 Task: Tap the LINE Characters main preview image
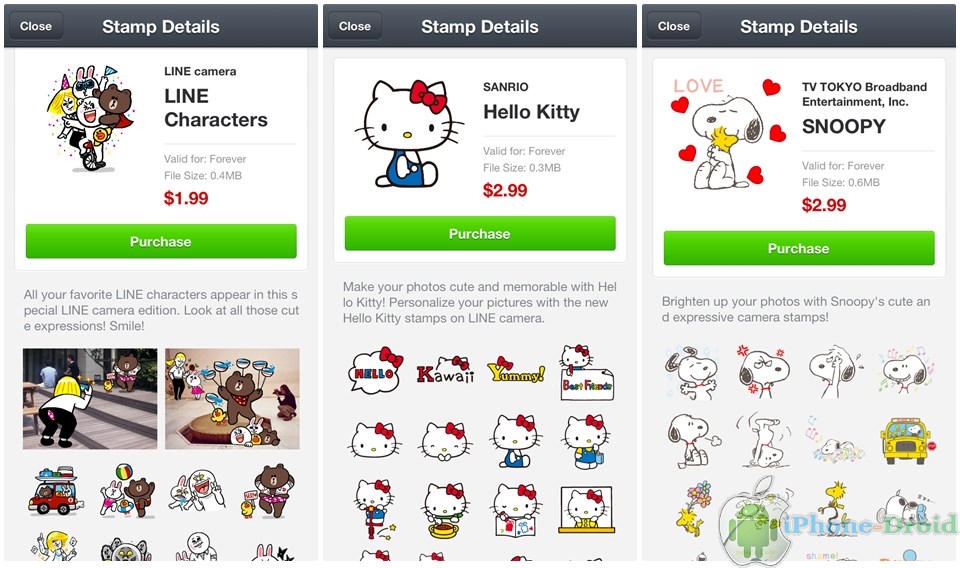click(x=91, y=118)
